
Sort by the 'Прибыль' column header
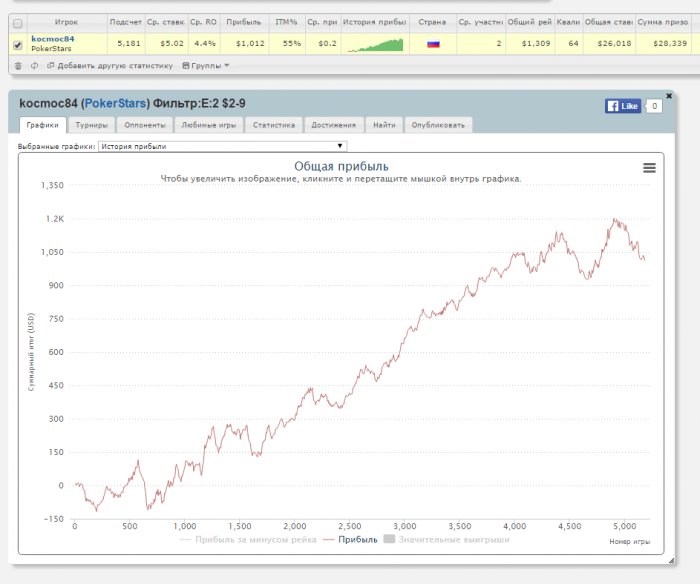(x=244, y=21)
